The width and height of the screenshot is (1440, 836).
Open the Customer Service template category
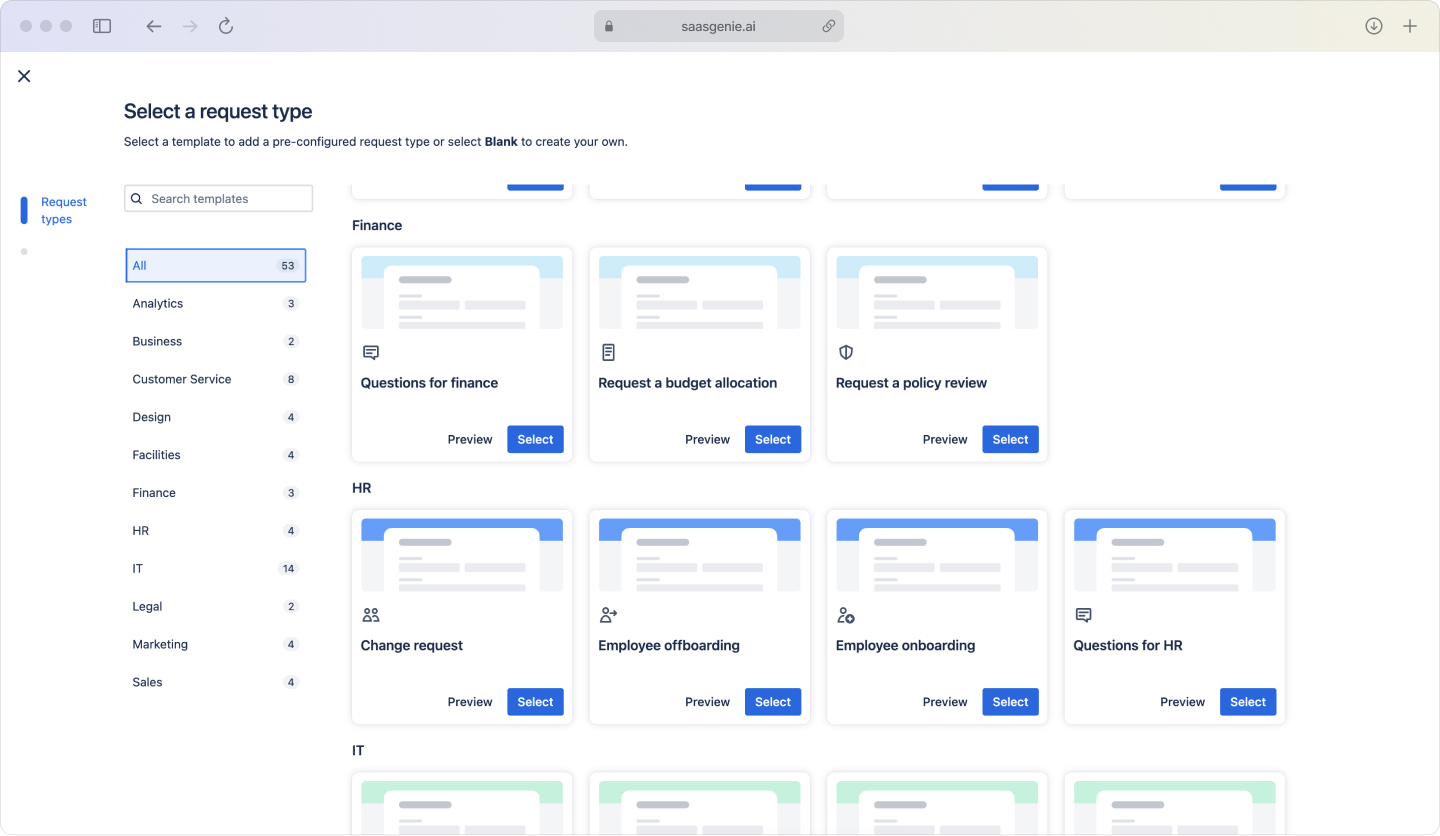181,379
